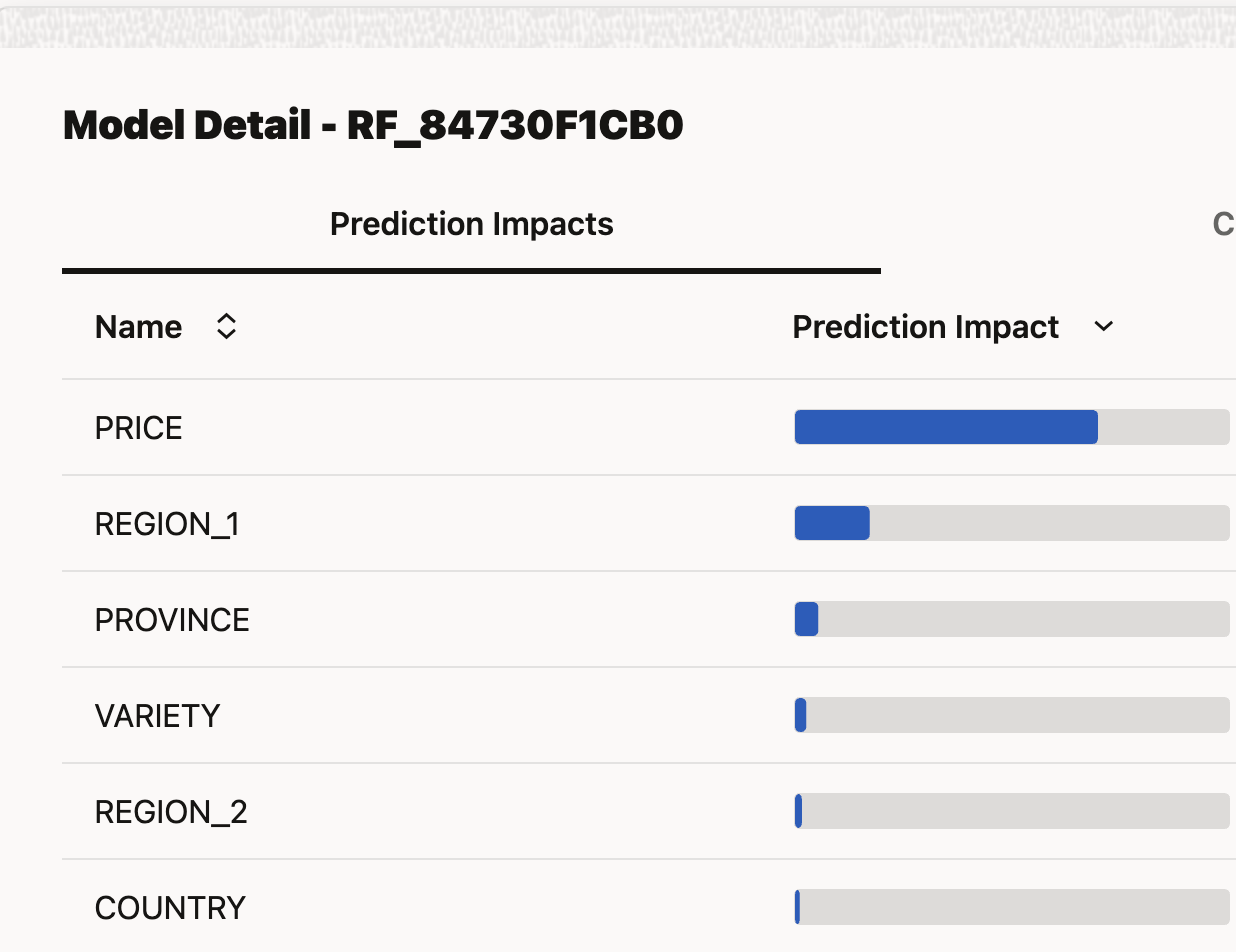Select the COUNTRY row name
Image resolution: width=1236 pixels, height=952 pixels.
[x=170, y=908]
